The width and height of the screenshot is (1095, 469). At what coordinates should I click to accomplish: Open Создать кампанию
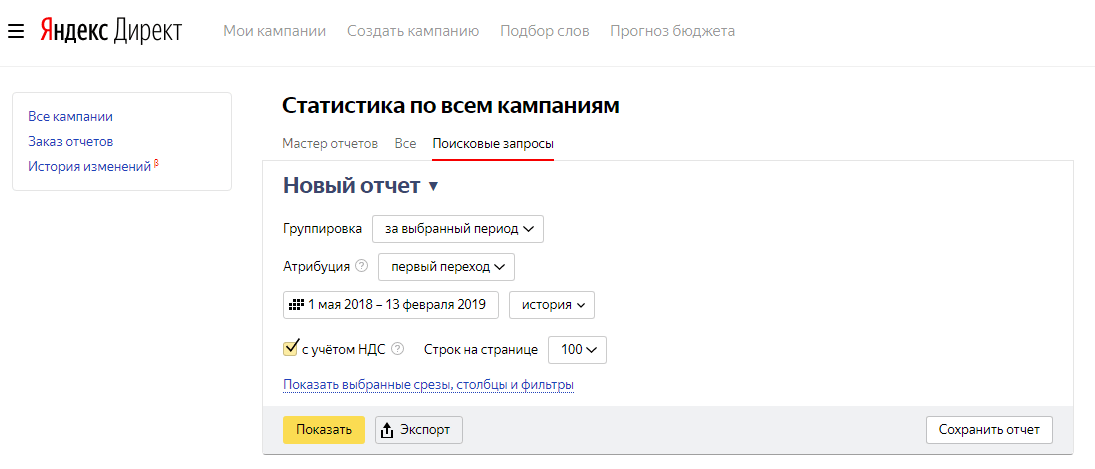[x=413, y=31]
